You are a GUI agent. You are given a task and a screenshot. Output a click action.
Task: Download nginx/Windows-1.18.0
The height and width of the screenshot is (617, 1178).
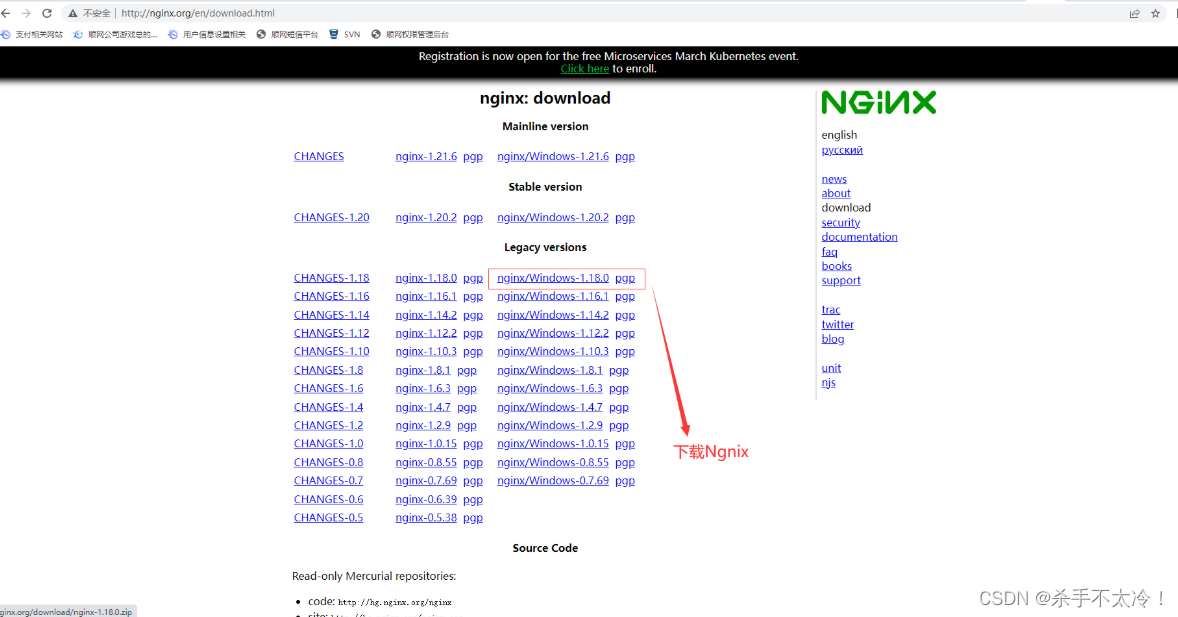[x=553, y=278]
